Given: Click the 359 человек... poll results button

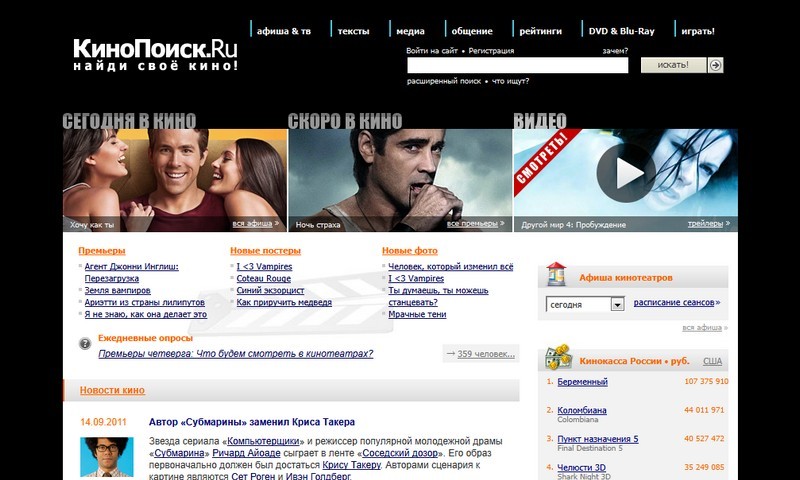Looking at the screenshot, I should [481, 353].
